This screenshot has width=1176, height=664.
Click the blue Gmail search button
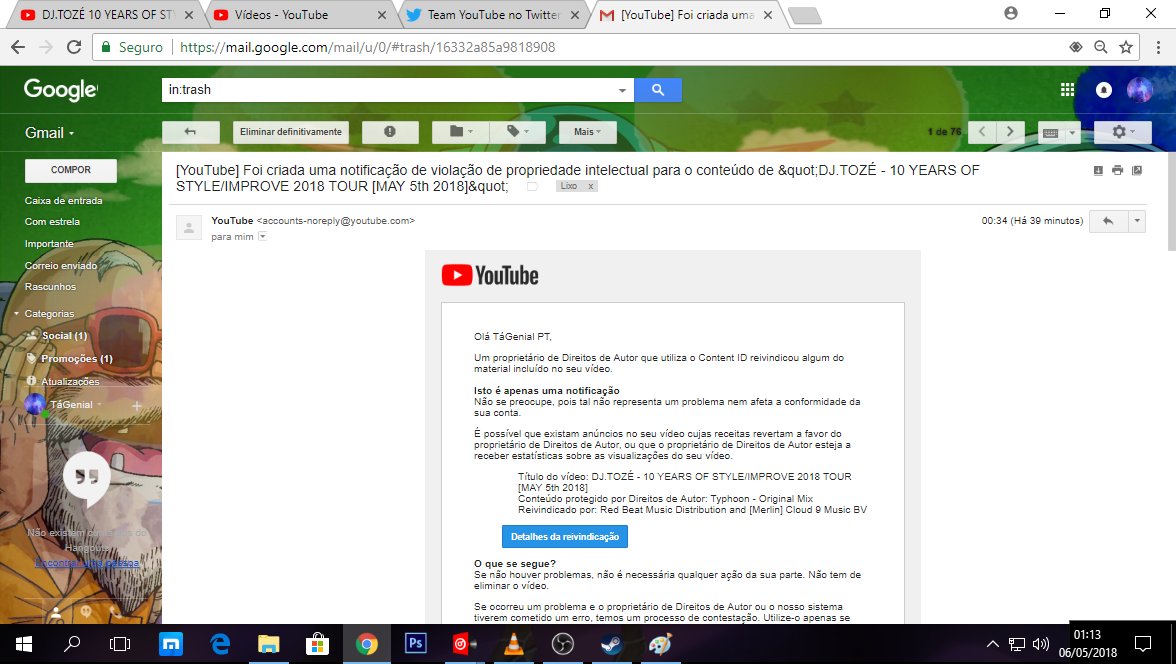coord(658,90)
